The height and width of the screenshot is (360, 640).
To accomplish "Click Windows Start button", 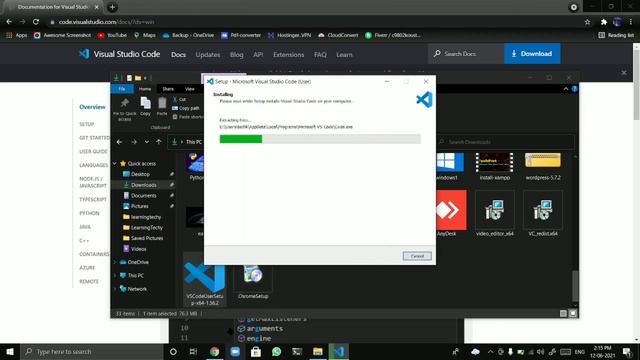I will click(x=10, y=351).
